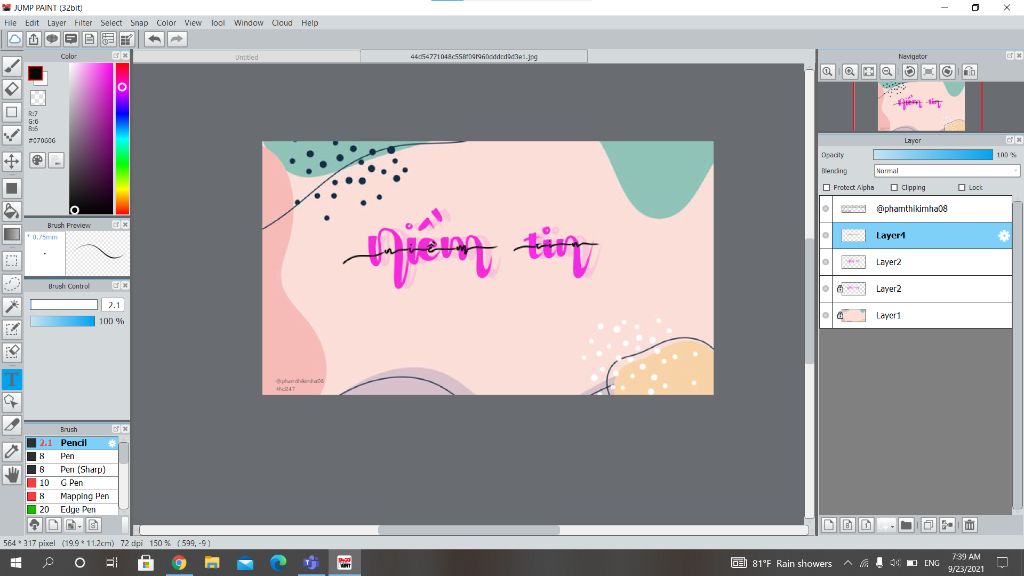This screenshot has height=576, width=1024.
Task: Click the flip view icon in the Navigator
Action: 970,71
